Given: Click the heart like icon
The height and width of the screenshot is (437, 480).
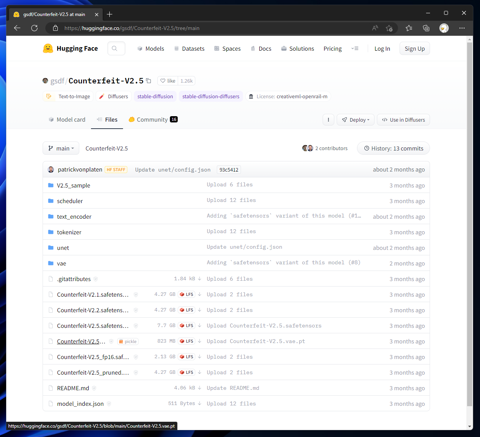Looking at the screenshot, I should [x=163, y=81].
